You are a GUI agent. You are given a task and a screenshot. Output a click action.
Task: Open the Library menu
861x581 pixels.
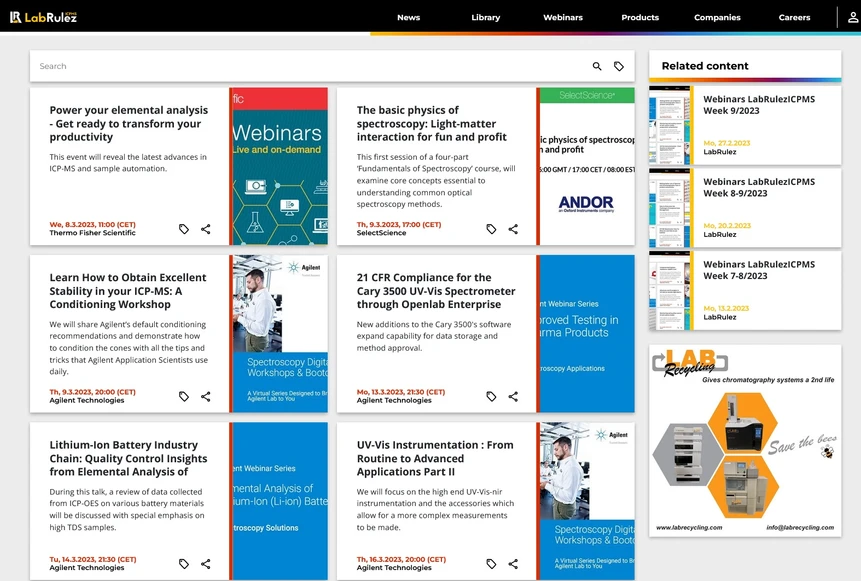pos(486,18)
